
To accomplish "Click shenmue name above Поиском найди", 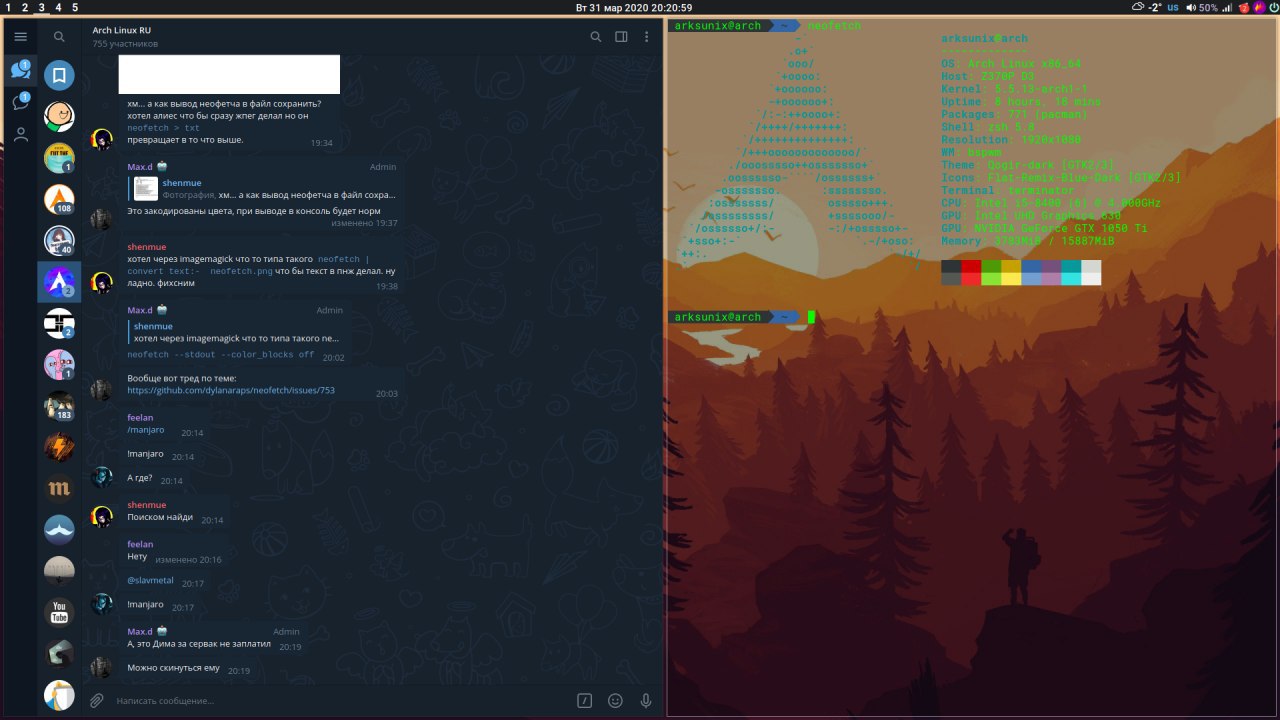I will point(147,505).
